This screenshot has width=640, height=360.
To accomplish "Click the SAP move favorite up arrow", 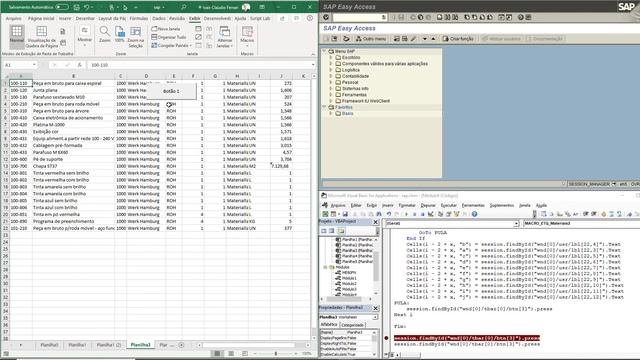I will point(433,38).
